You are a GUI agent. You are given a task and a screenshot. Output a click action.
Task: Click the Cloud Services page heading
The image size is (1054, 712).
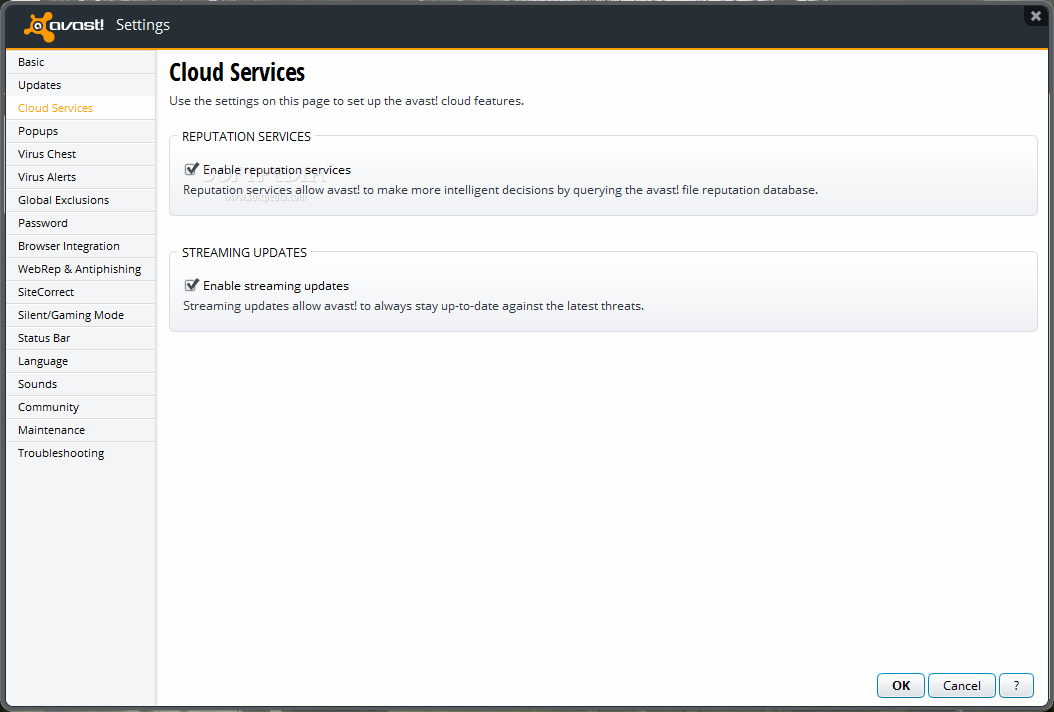(x=237, y=73)
